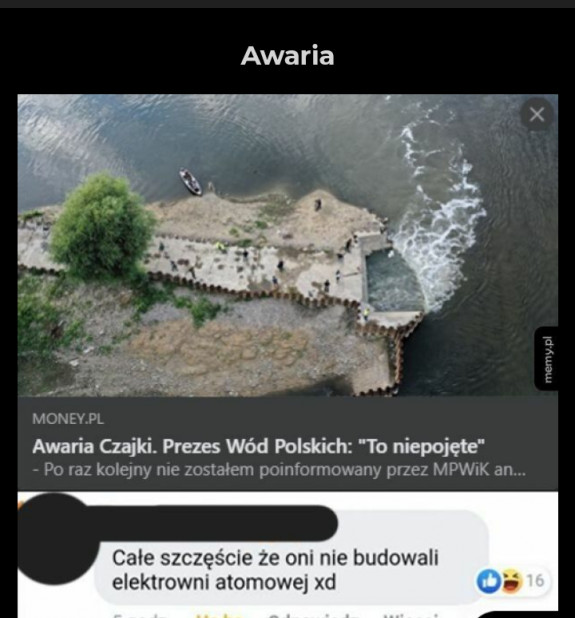The height and width of the screenshot is (618, 575).
Task: Click the laughing Haha reaction emoji
Action: click(x=512, y=581)
